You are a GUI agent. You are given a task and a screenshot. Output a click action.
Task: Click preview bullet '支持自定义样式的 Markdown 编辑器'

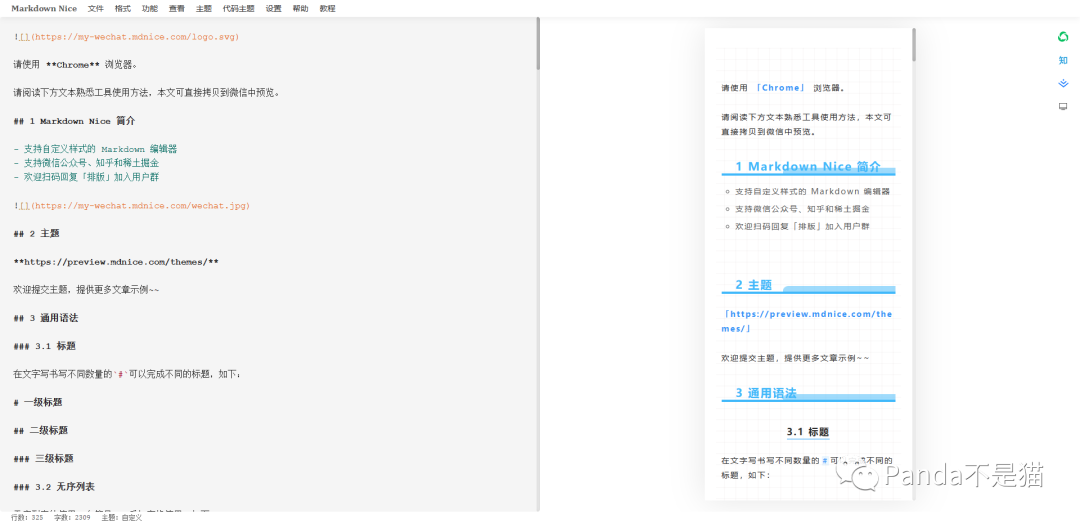click(813, 192)
